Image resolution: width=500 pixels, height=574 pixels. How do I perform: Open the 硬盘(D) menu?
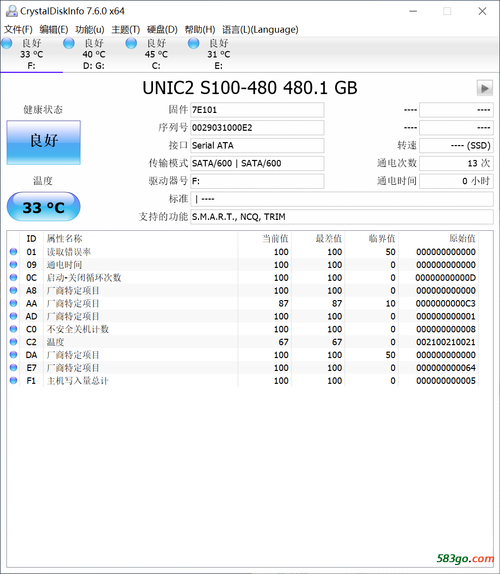(162, 29)
